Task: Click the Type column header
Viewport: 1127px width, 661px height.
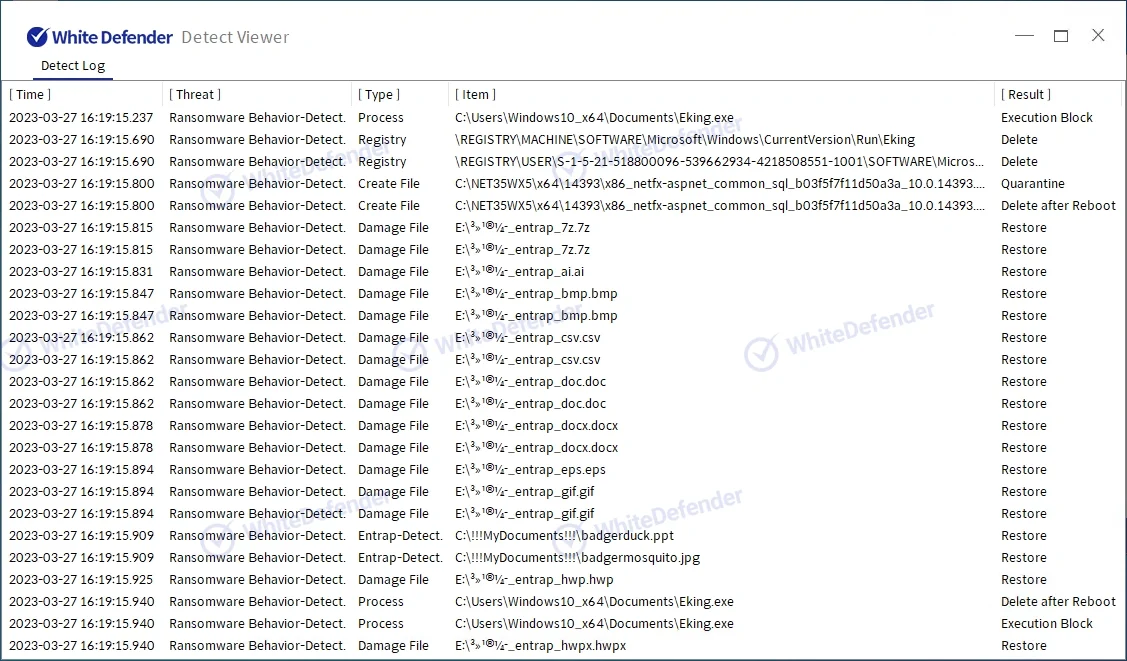Action: pos(379,95)
